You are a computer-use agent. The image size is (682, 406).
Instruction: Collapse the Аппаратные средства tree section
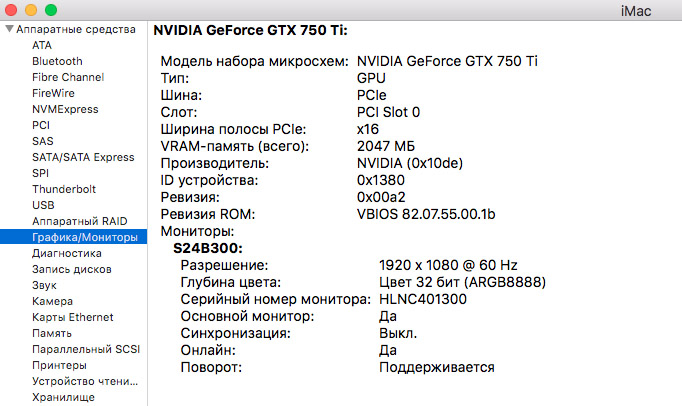pyautogui.click(x=9, y=29)
